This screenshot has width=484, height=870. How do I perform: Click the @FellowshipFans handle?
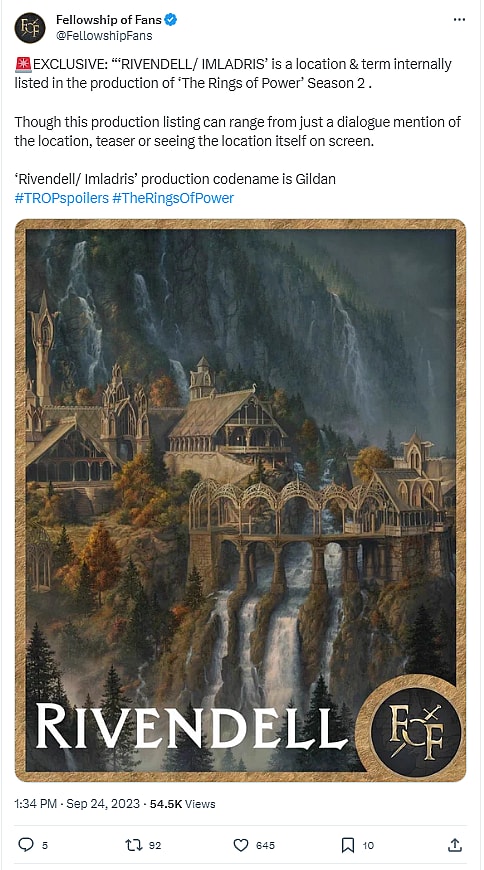pyautogui.click(x=104, y=36)
